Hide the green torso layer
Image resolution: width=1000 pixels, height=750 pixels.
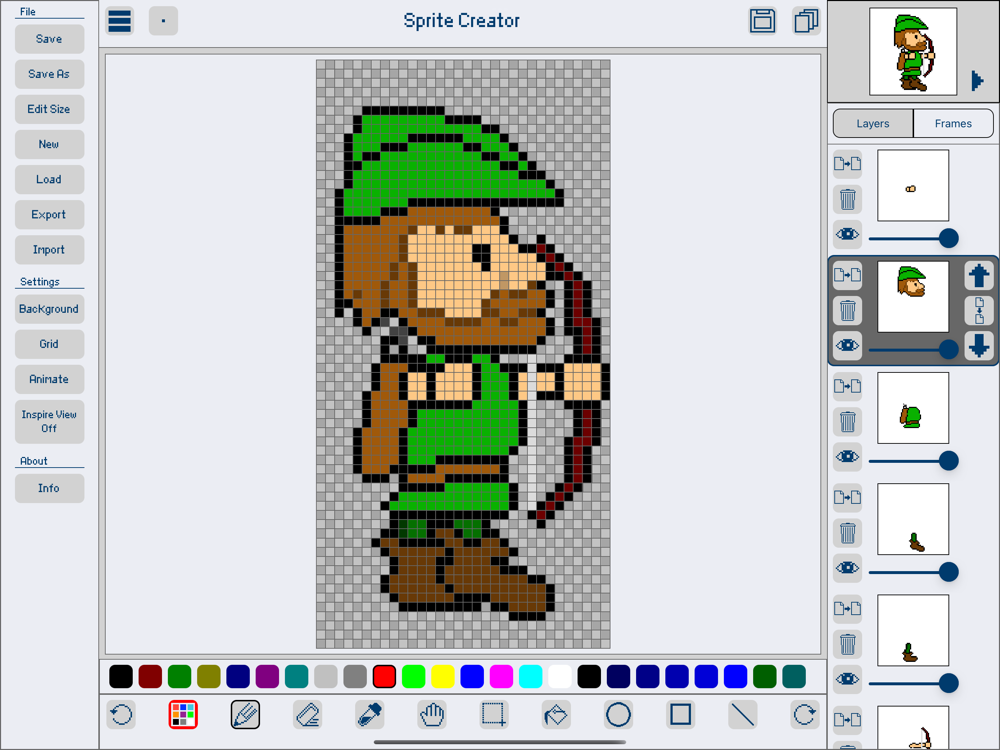click(848, 457)
